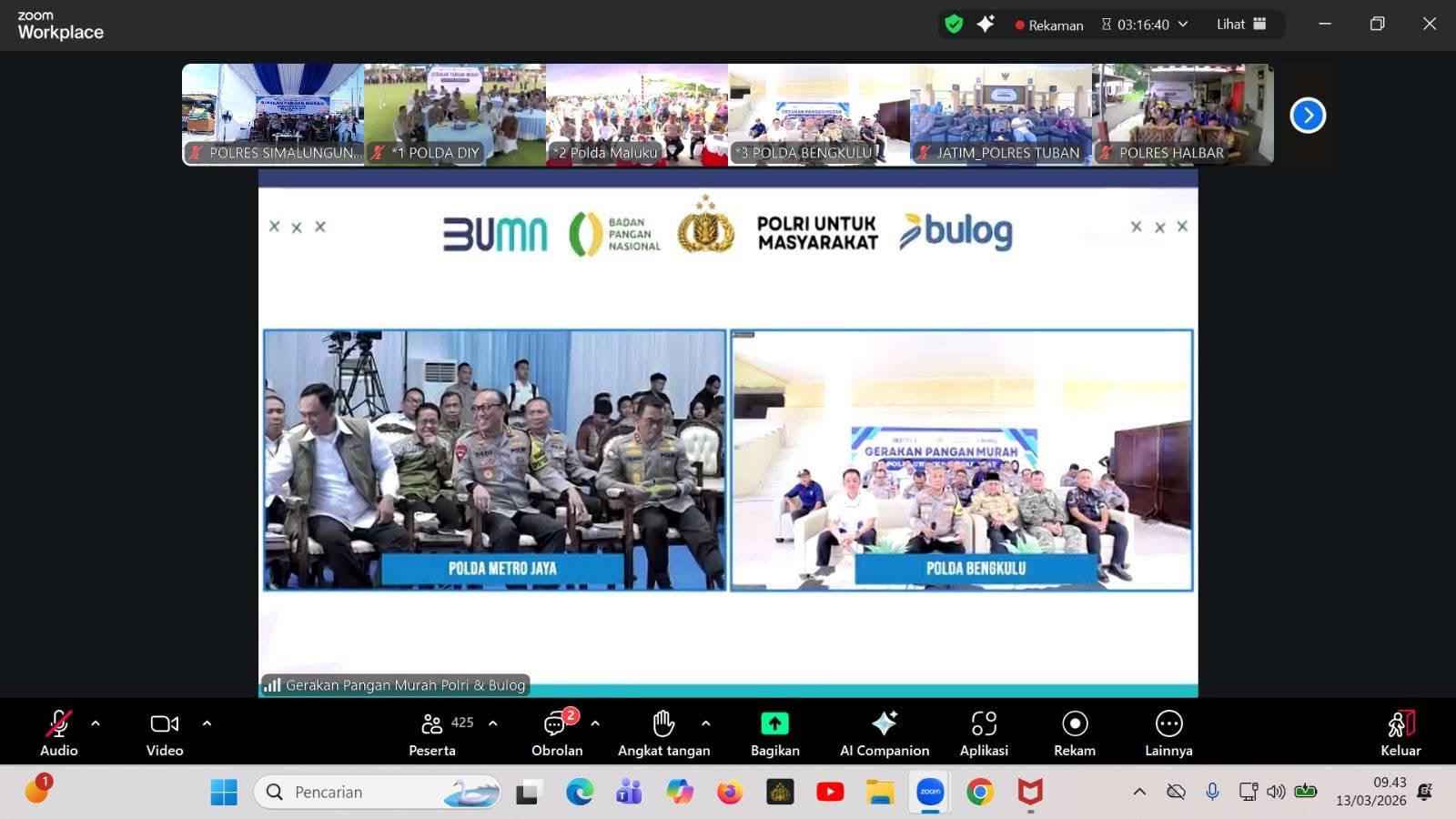This screenshot has width=1456, height=819.
Task: Expand reactions arrow beside Angkat tangan
Action: 706,724
